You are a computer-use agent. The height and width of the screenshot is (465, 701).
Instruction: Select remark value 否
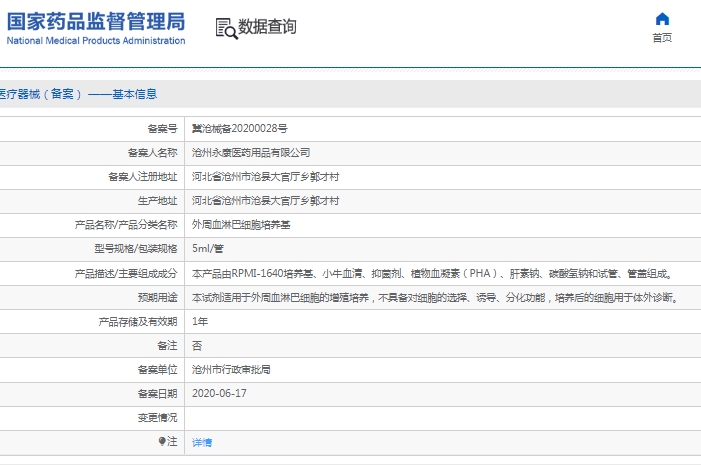click(x=197, y=346)
